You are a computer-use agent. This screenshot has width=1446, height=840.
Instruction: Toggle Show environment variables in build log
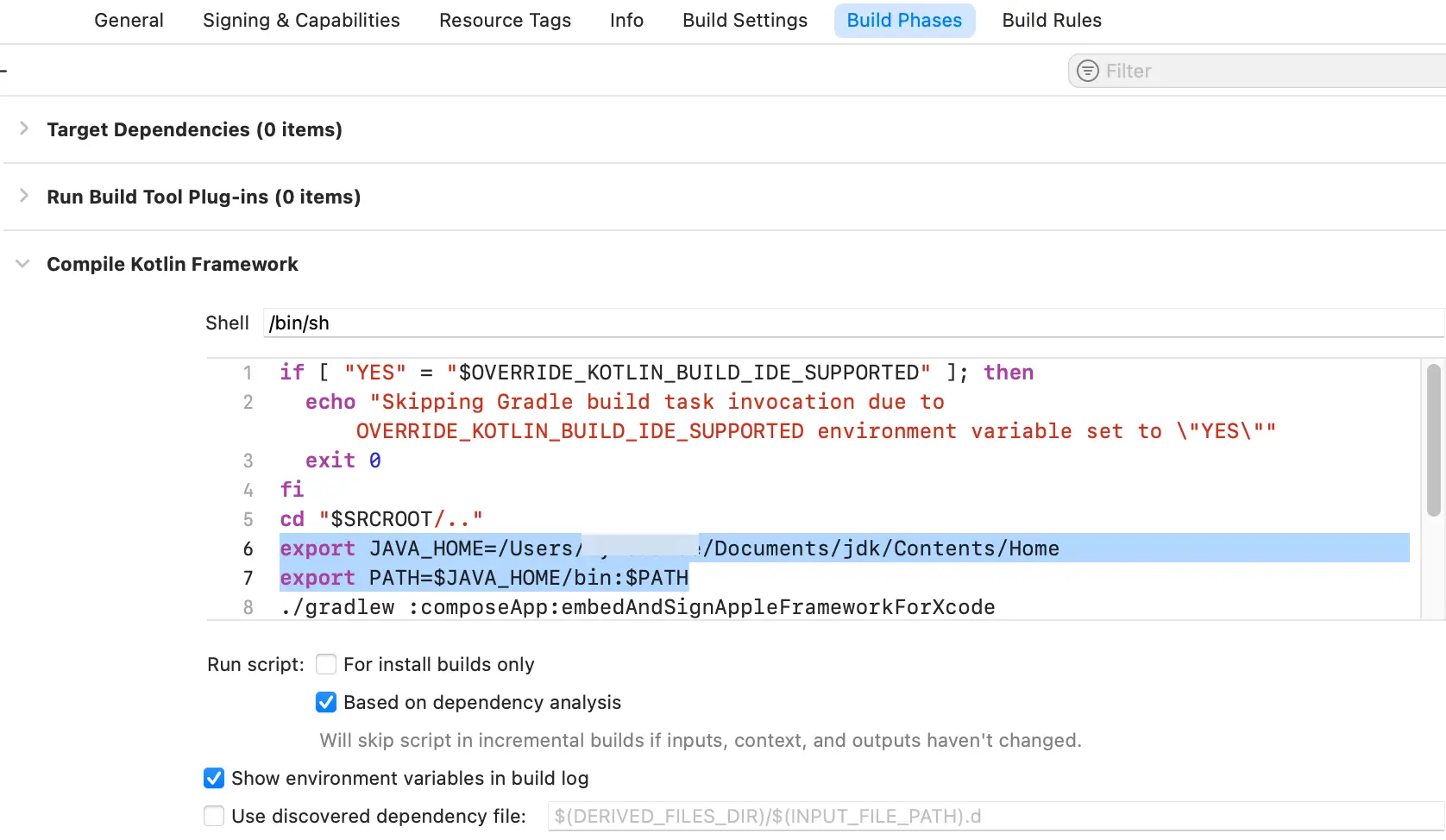(x=214, y=778)
